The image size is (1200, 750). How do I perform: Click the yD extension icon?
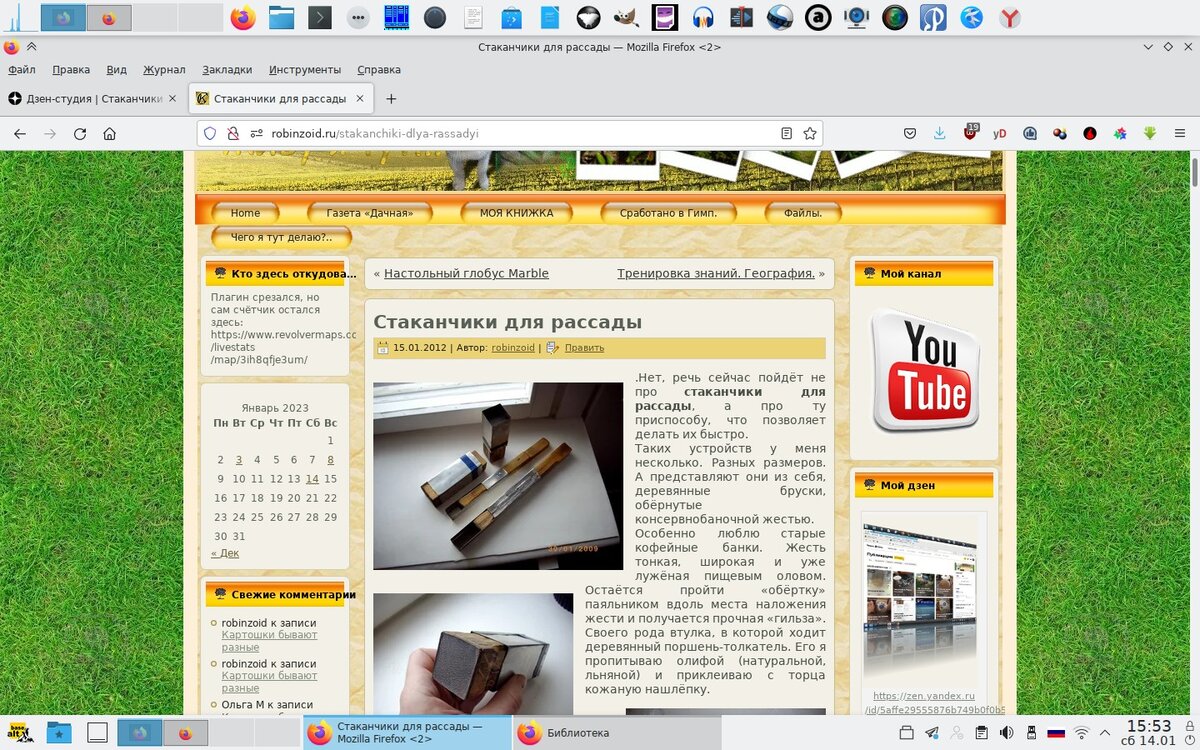click(1000, 133)
